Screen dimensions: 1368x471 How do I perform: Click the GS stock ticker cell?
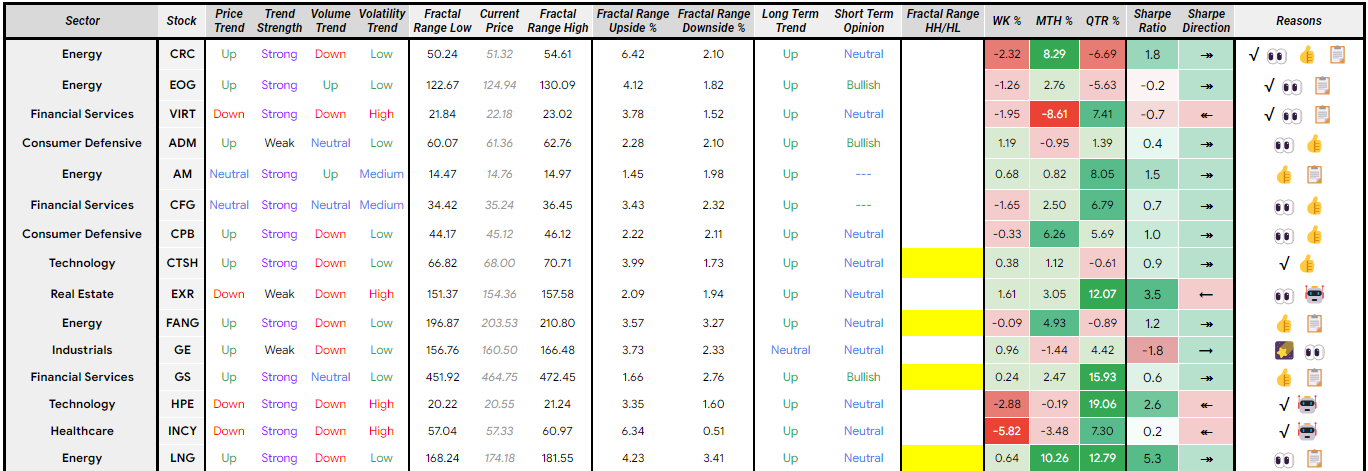pos(182,378)
